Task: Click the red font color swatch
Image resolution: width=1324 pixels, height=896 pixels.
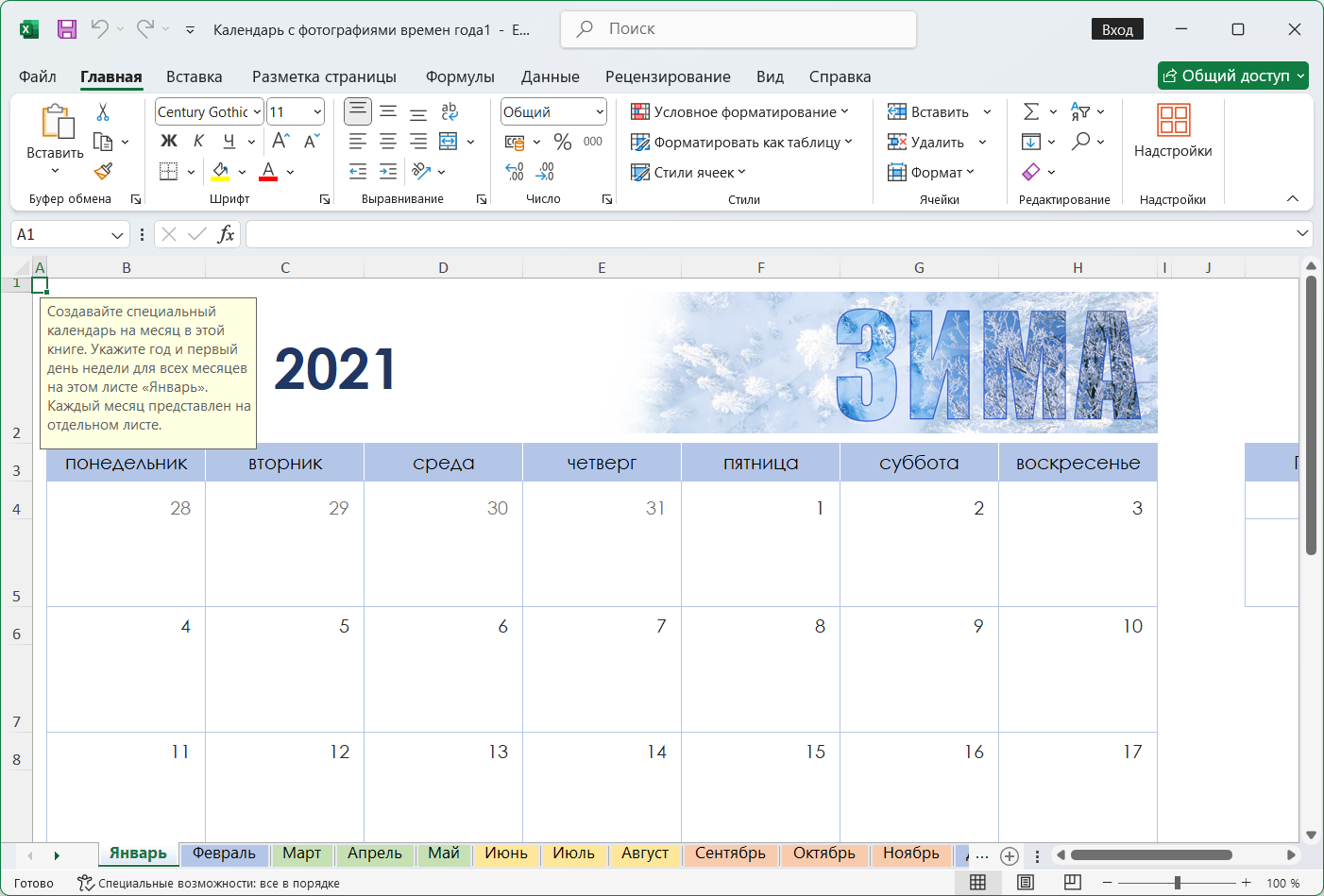Action: pos(268,171)
